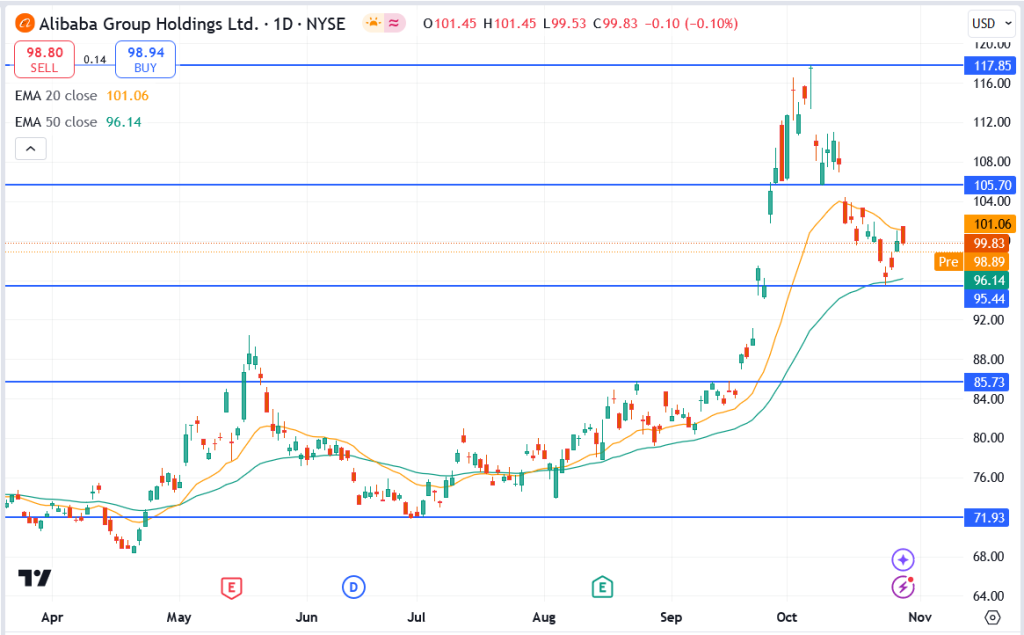Open the red E earnings marker near May
Screen dimensions: 1024x635
231,587
